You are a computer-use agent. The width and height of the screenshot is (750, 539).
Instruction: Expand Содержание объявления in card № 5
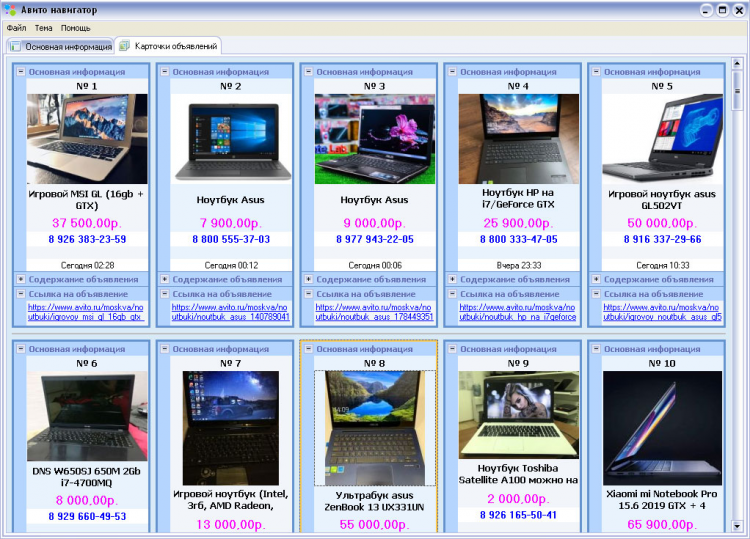[596, 279]
